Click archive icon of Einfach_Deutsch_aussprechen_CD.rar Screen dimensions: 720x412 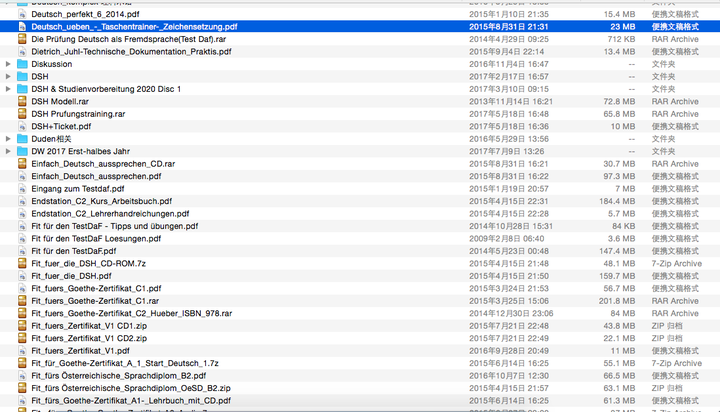(x=22, y=164)
